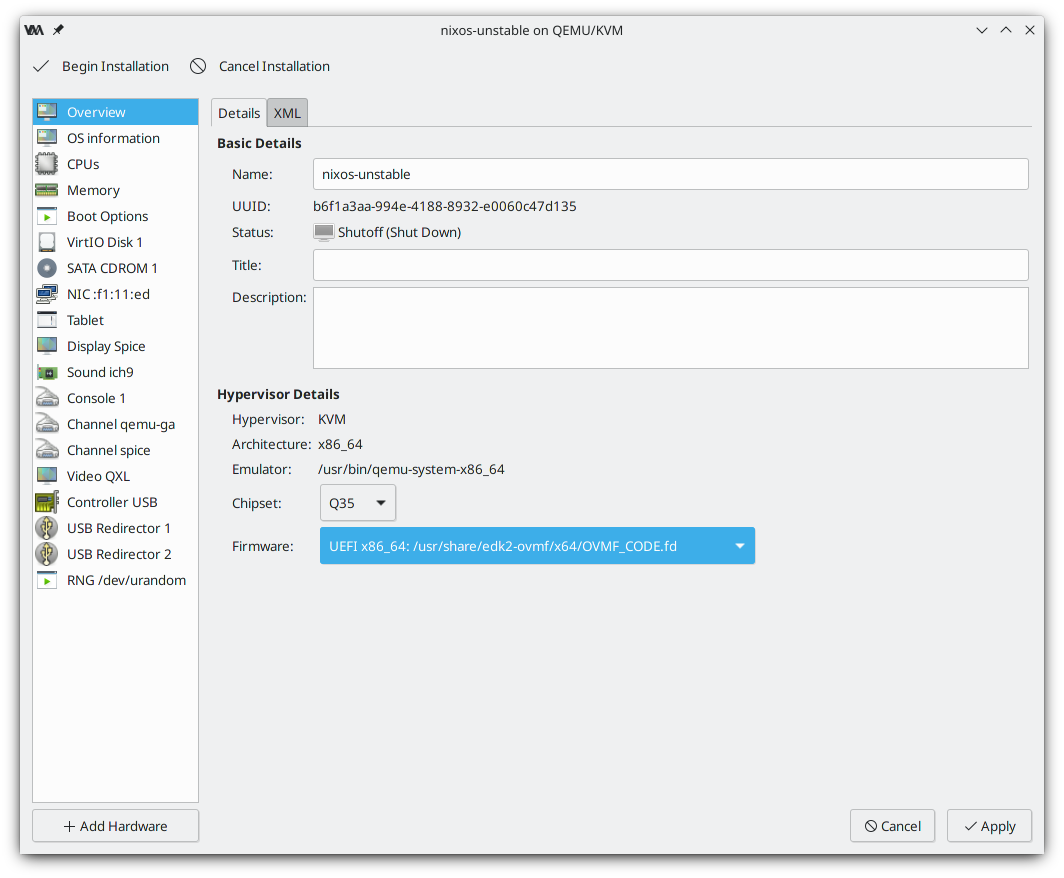The width and height of the screenshot is (1064, 878).
Task: Click Cancel Installation
Action: (260, 66)
